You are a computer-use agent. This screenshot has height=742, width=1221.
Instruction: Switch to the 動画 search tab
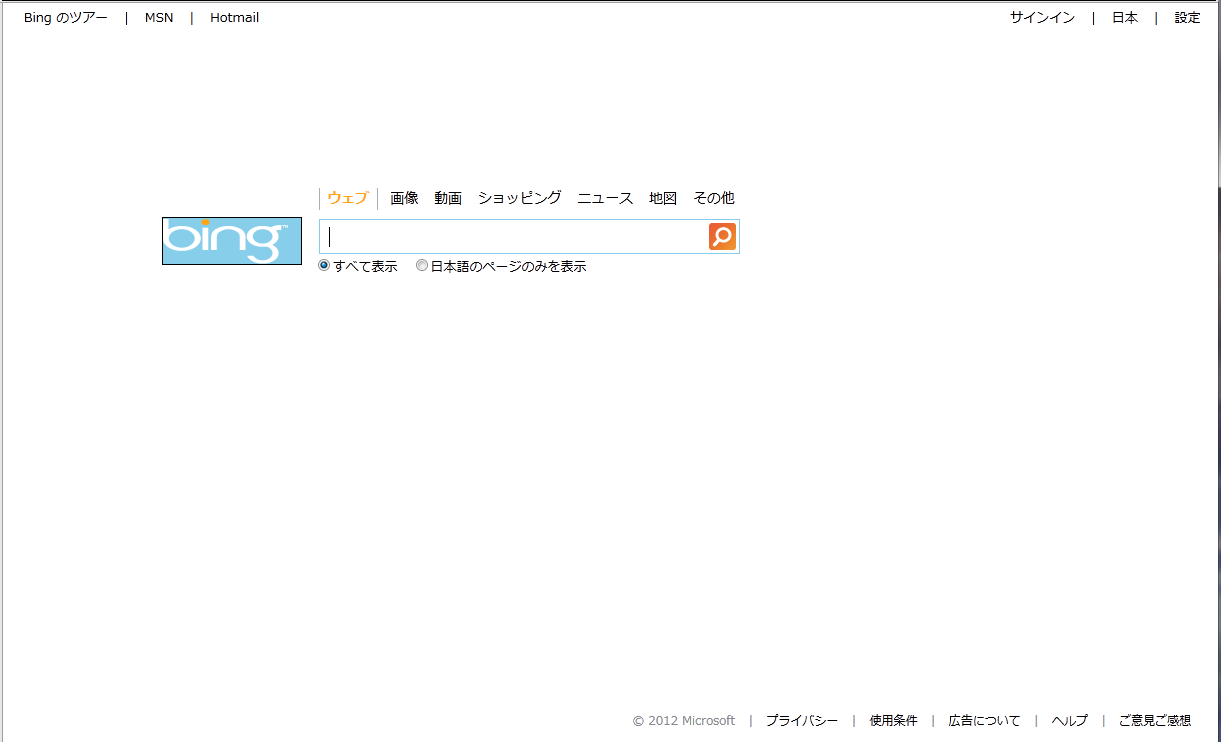tap(448, 198)
